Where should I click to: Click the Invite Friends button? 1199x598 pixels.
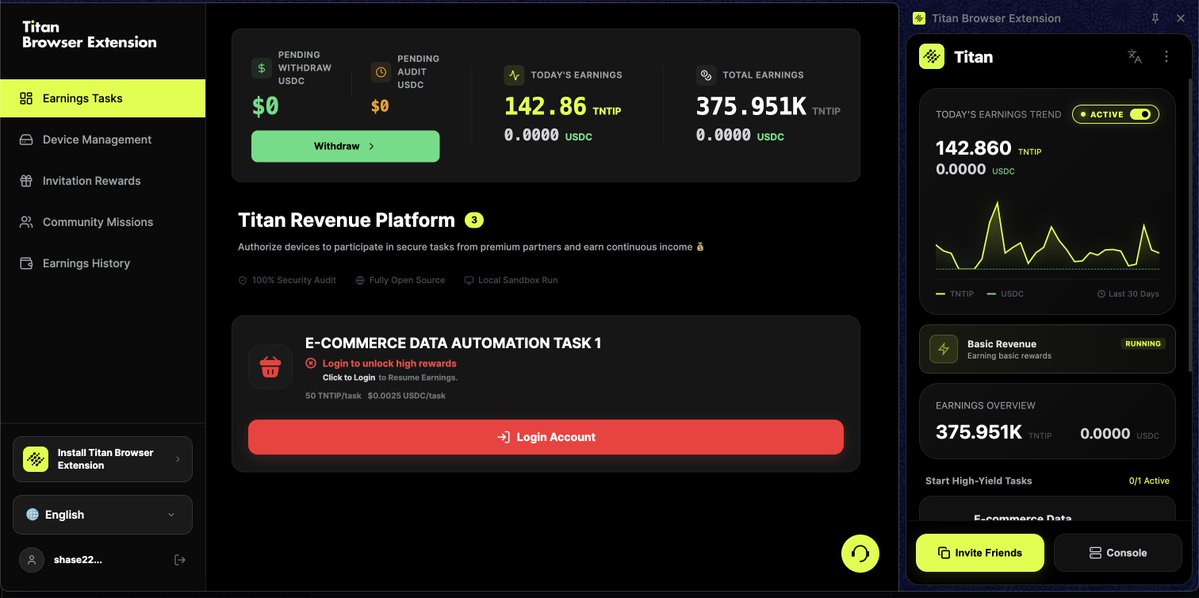tap(980, 553)
